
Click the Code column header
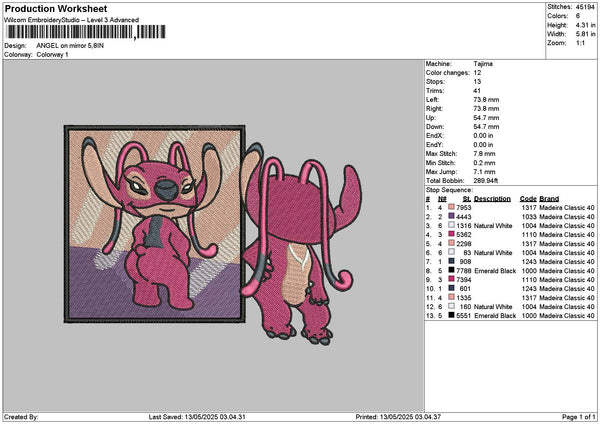[528, 198]
